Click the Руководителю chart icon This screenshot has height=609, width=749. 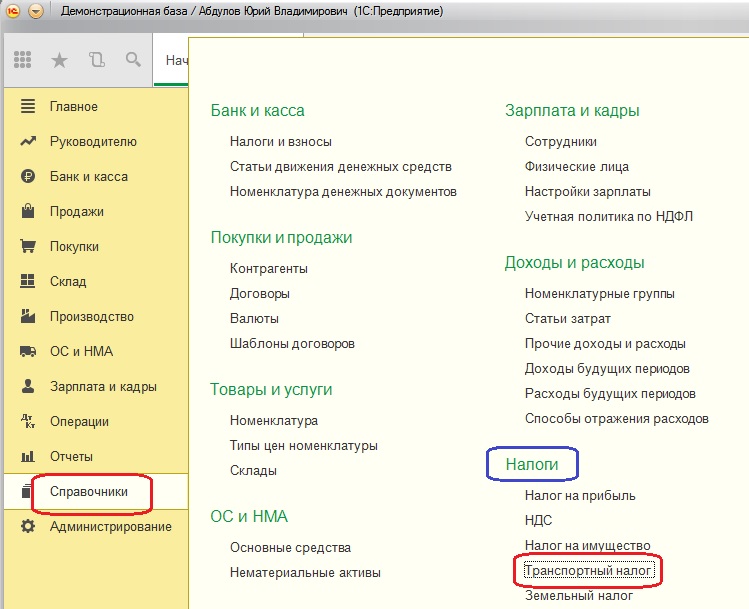point(28,141)
